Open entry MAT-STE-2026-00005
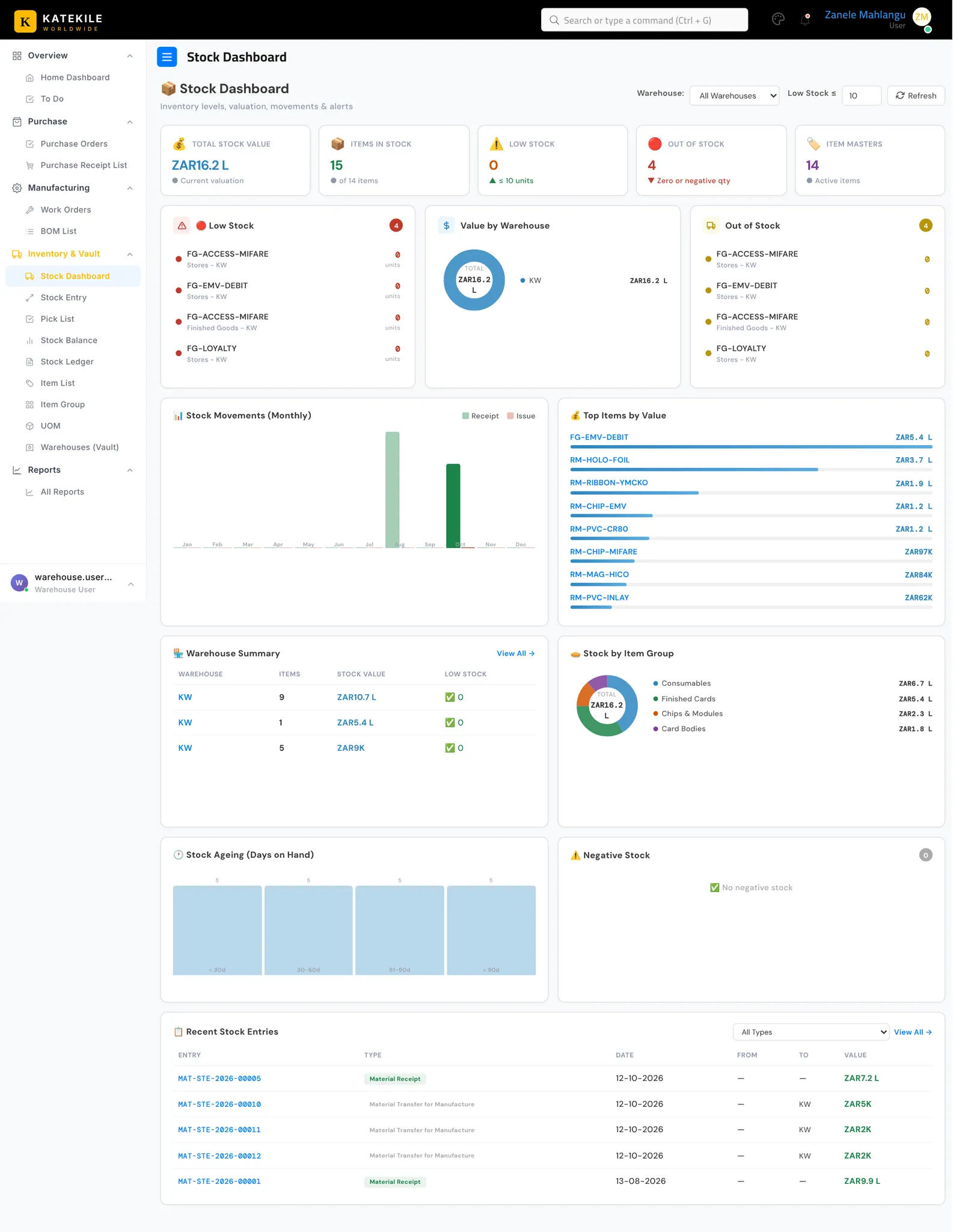 219,1079
